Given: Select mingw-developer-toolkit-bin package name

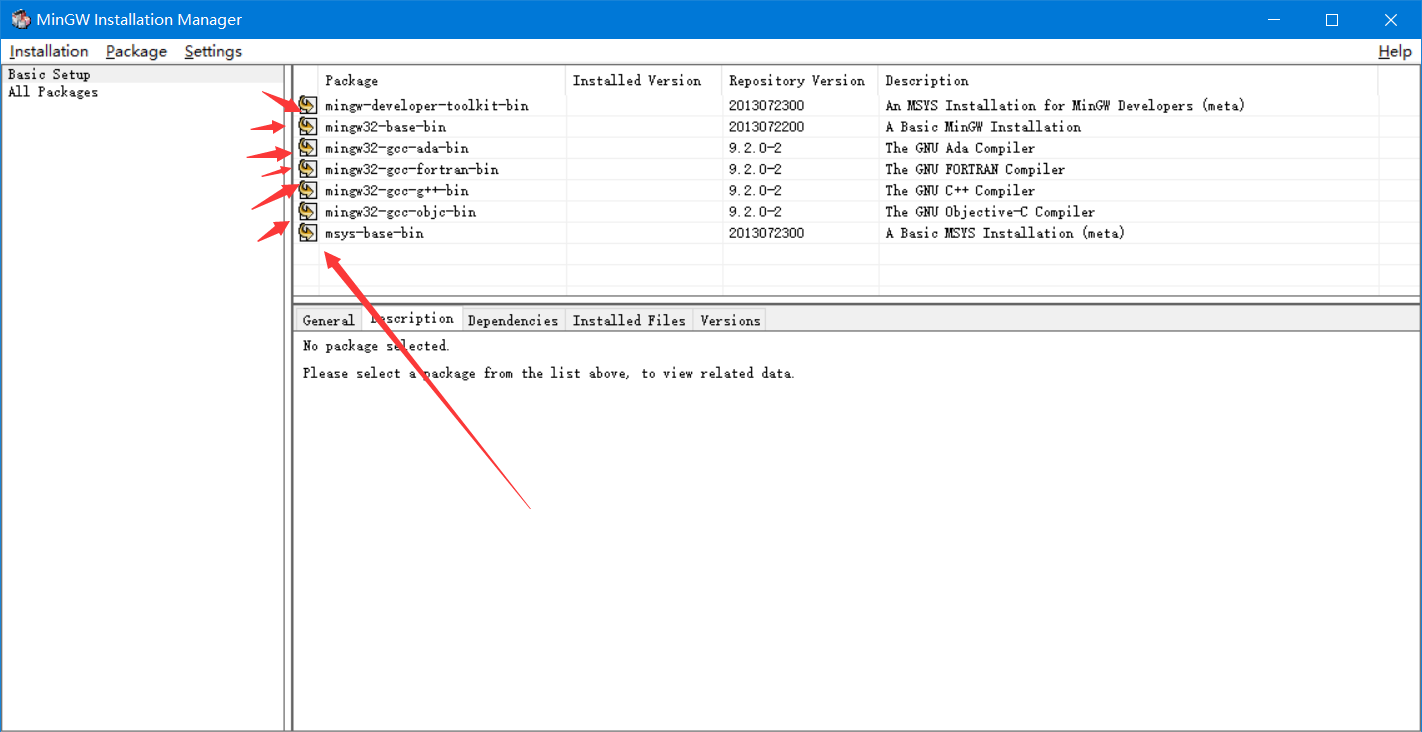Looking at the screenshot, I should point(427,105).
